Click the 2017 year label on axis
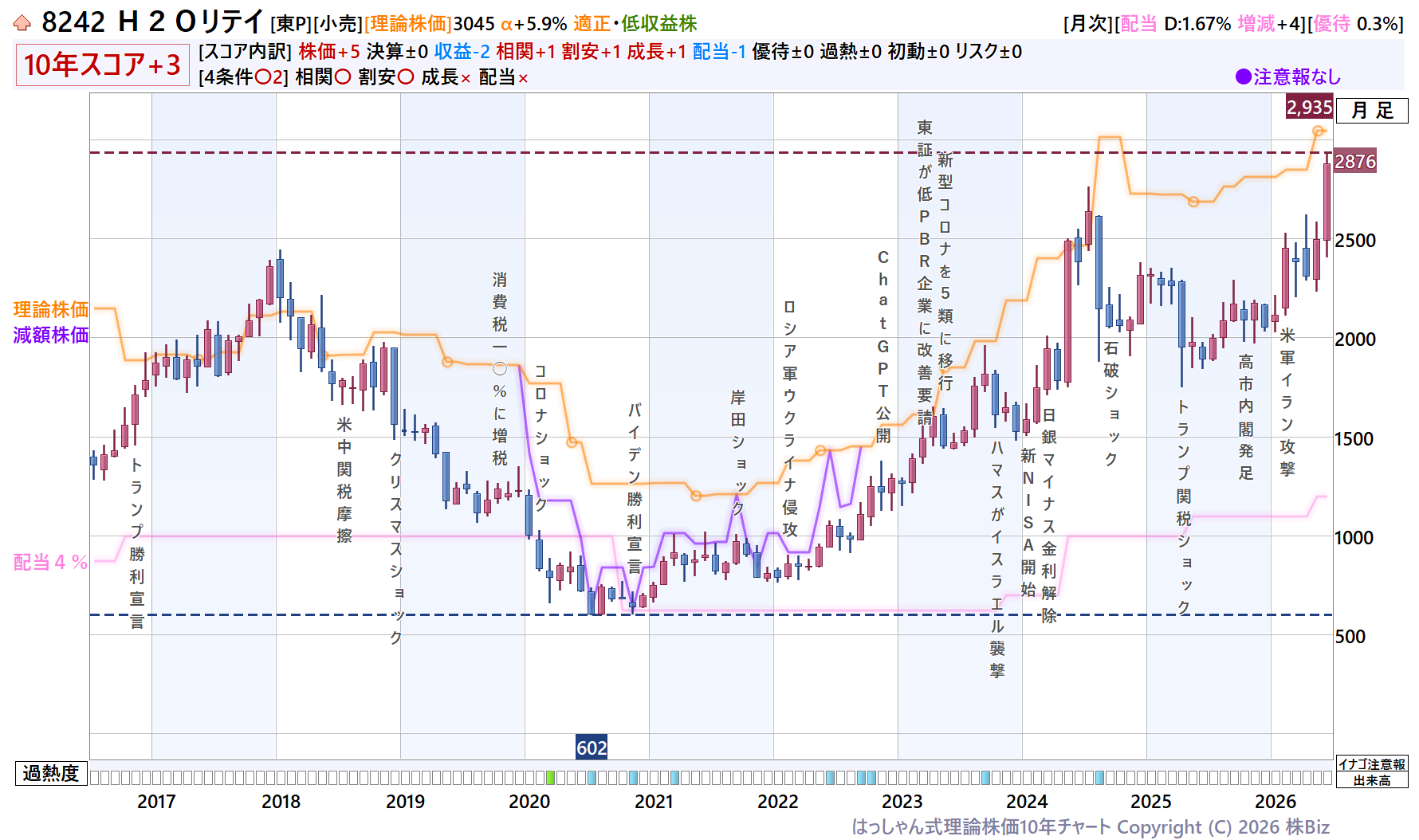 [156, 802]
